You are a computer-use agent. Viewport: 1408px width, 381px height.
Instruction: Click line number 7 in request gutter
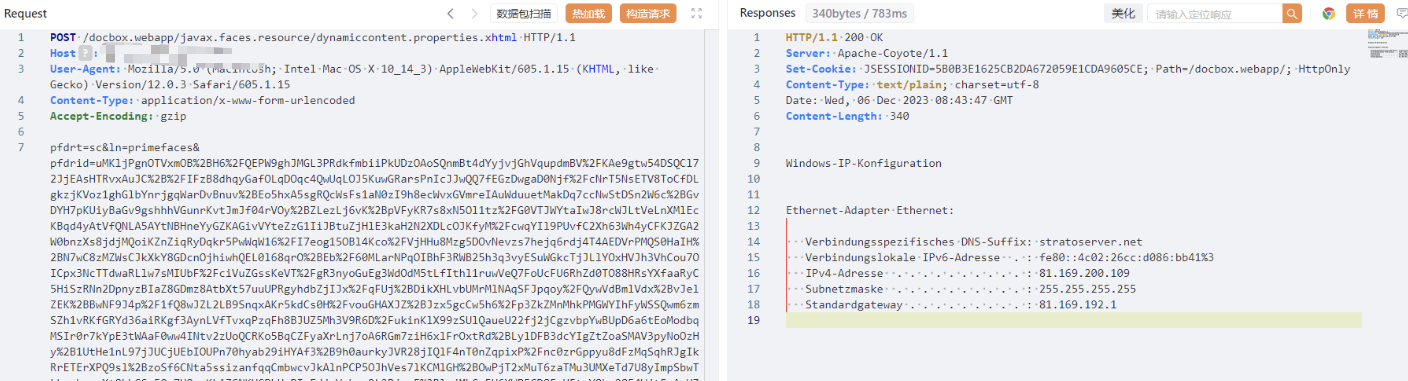pos(20,148)
